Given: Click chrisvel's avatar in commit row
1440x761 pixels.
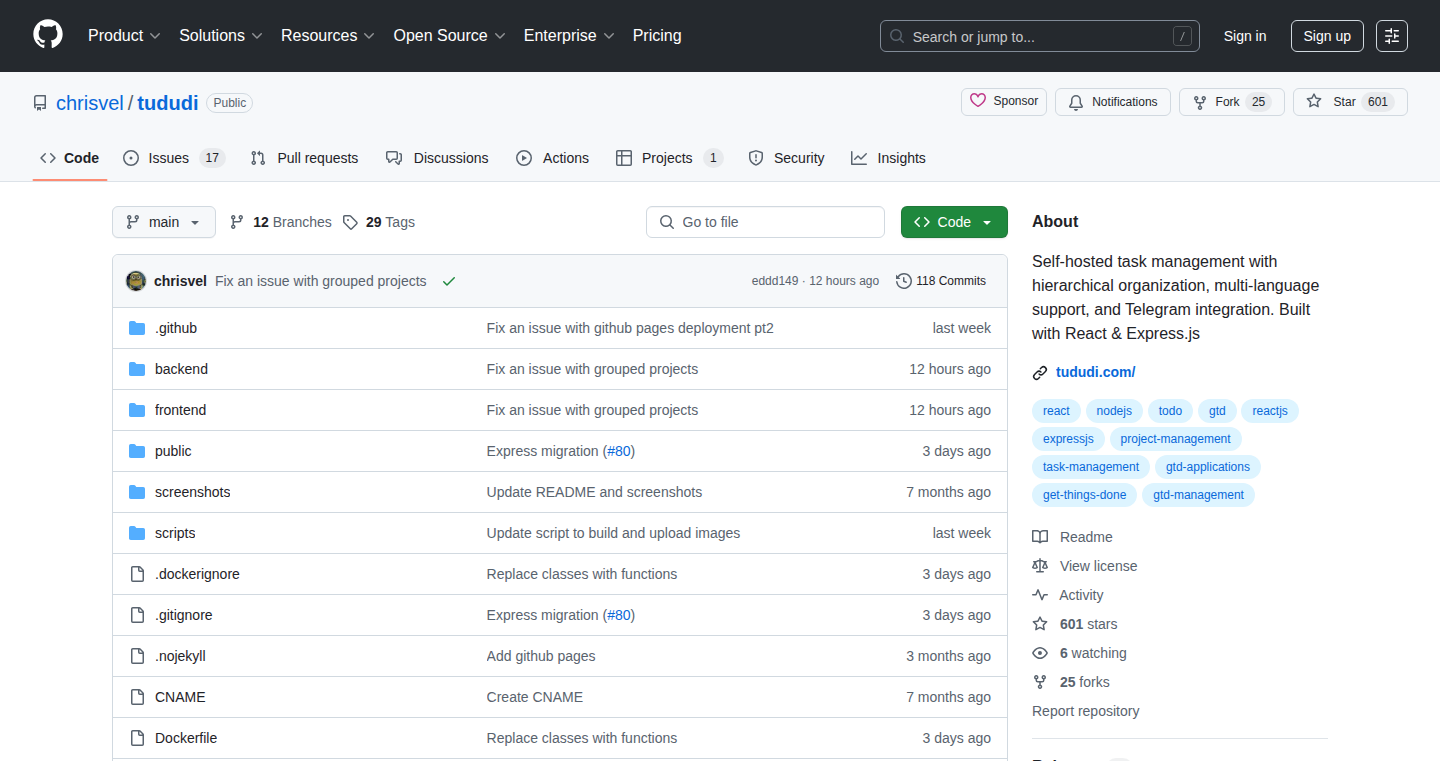Looking at the screenshot, I should (136, 281).
